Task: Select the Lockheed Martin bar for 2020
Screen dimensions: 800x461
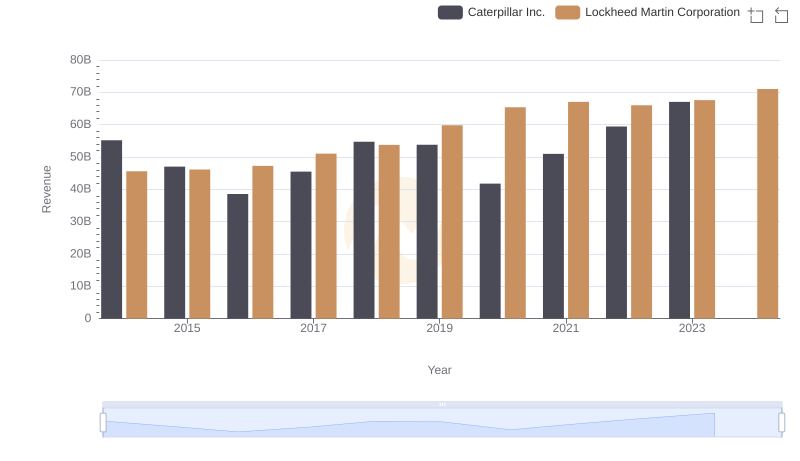Action: [x=515, y=213]
